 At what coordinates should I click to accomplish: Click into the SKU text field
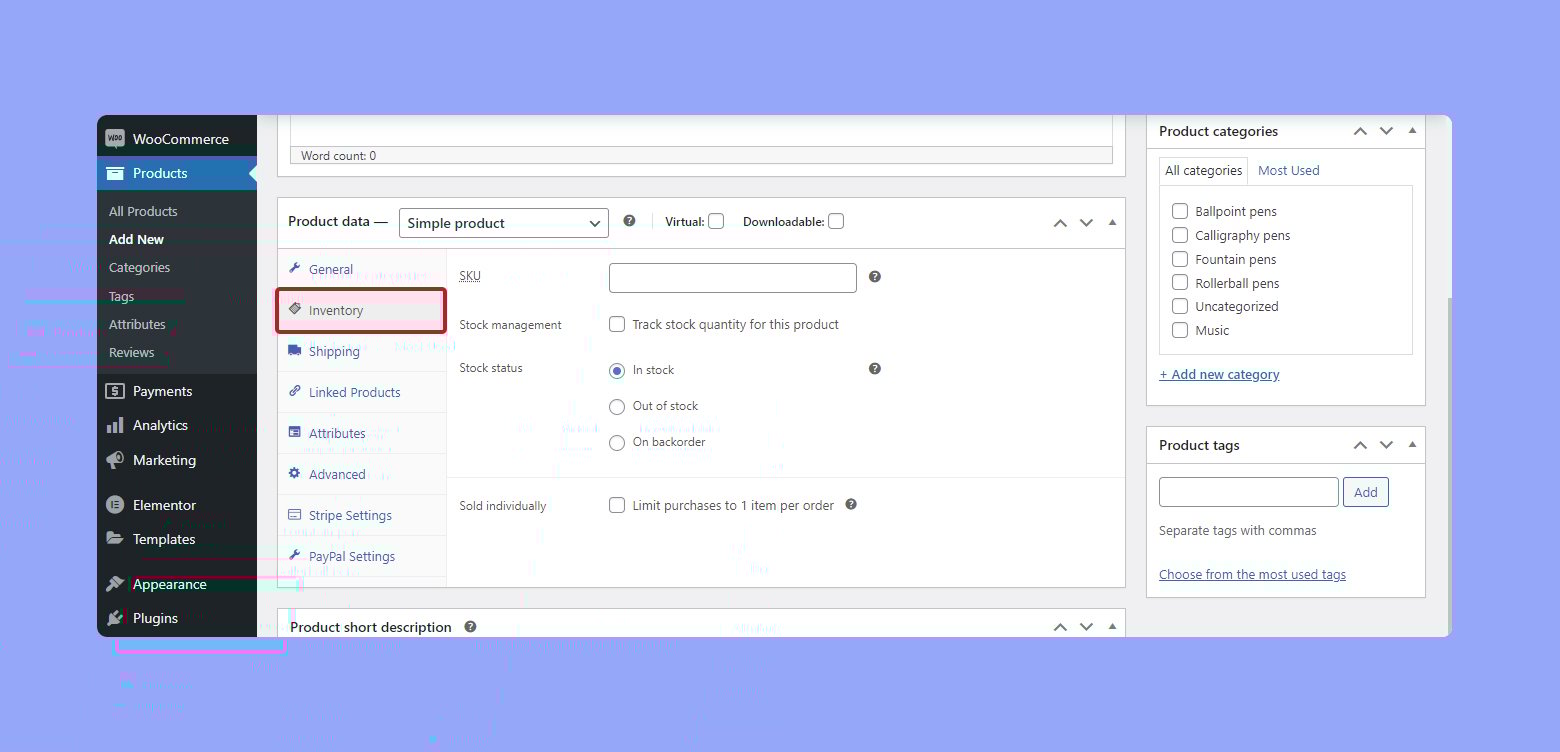click(x=732, y=278)
